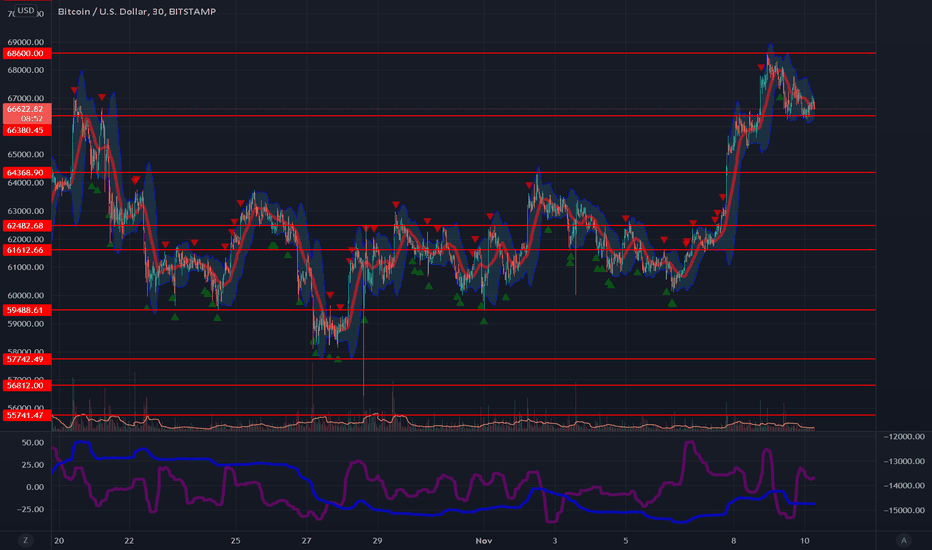Click the Z timezone button
Screen dimensions: 932x550
[x=25, y=540]
